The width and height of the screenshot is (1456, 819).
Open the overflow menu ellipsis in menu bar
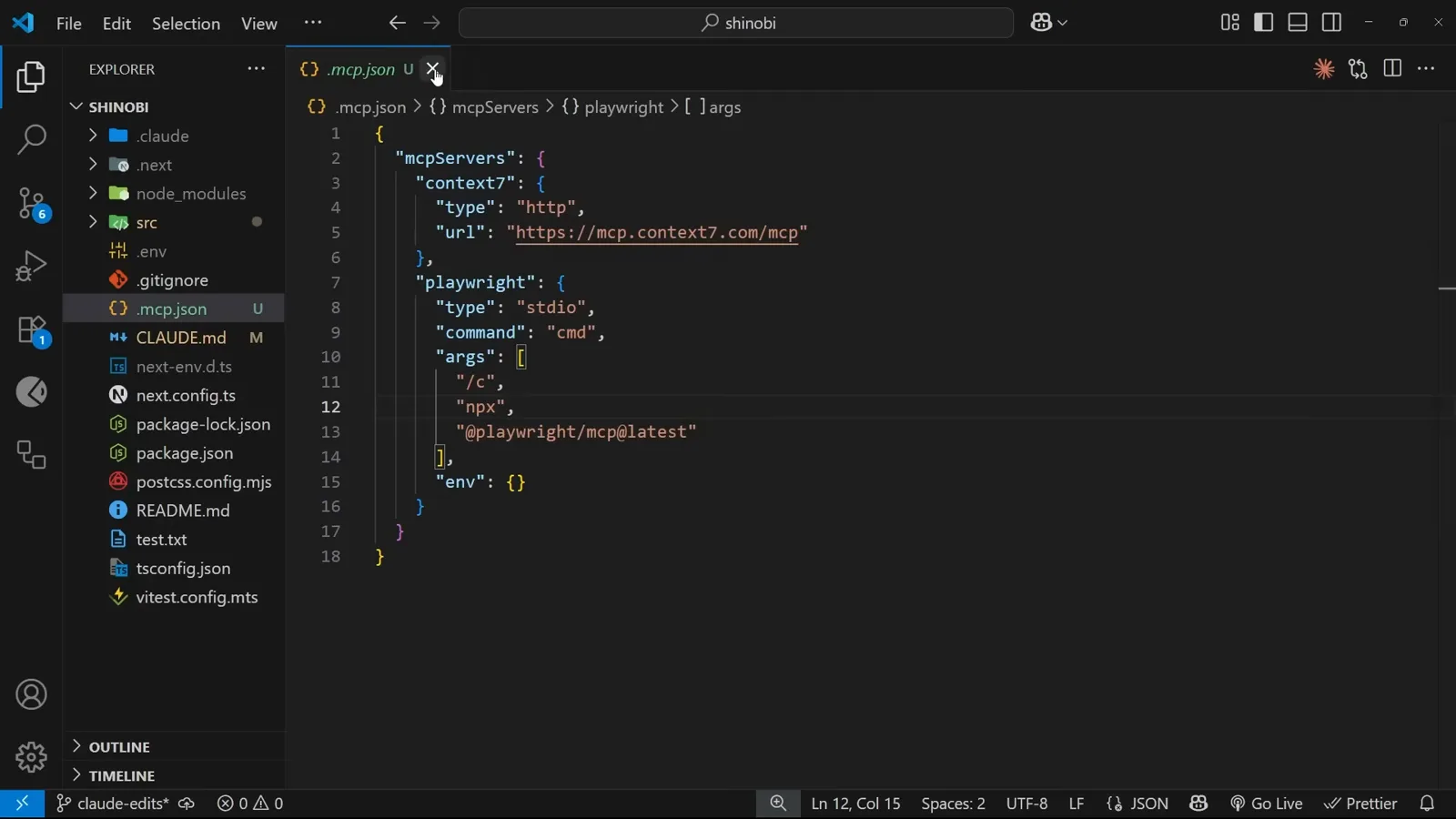(x=313, y=23)
